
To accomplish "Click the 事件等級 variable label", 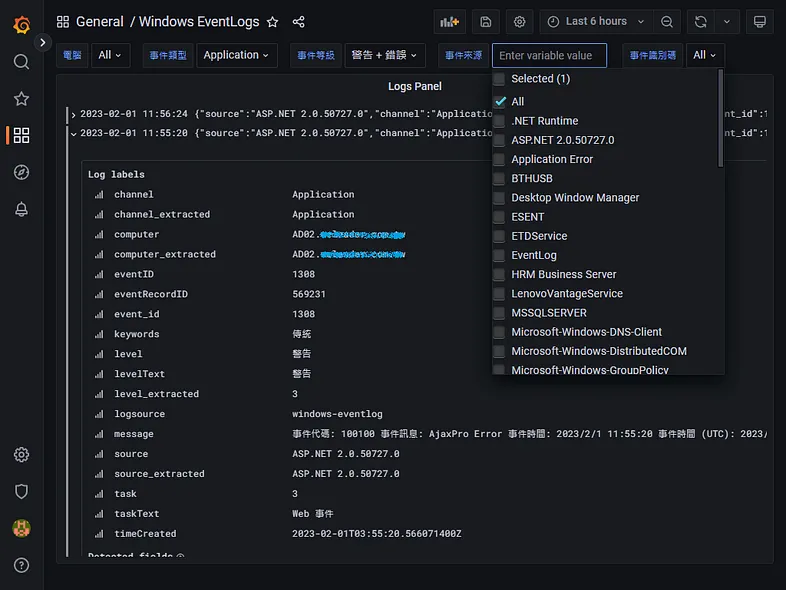I will tap(316, 55).
